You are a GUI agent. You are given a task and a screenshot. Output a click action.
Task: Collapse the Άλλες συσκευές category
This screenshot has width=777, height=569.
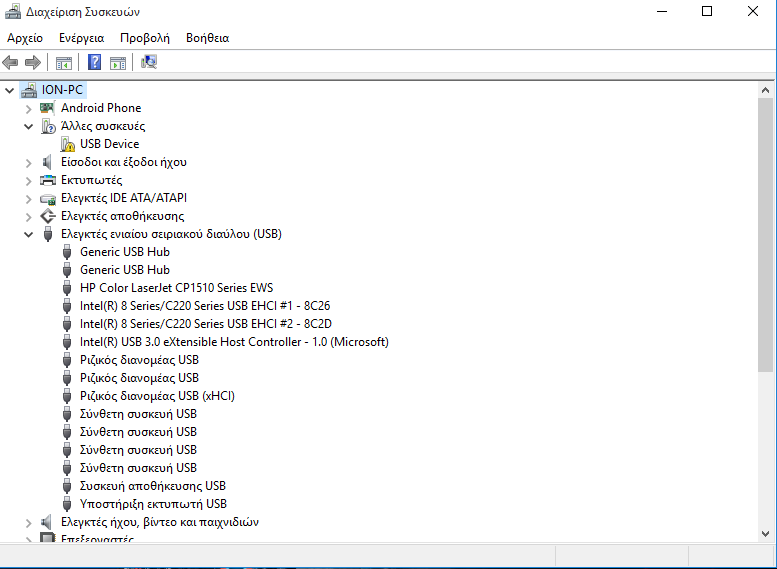tap(29, 126)
